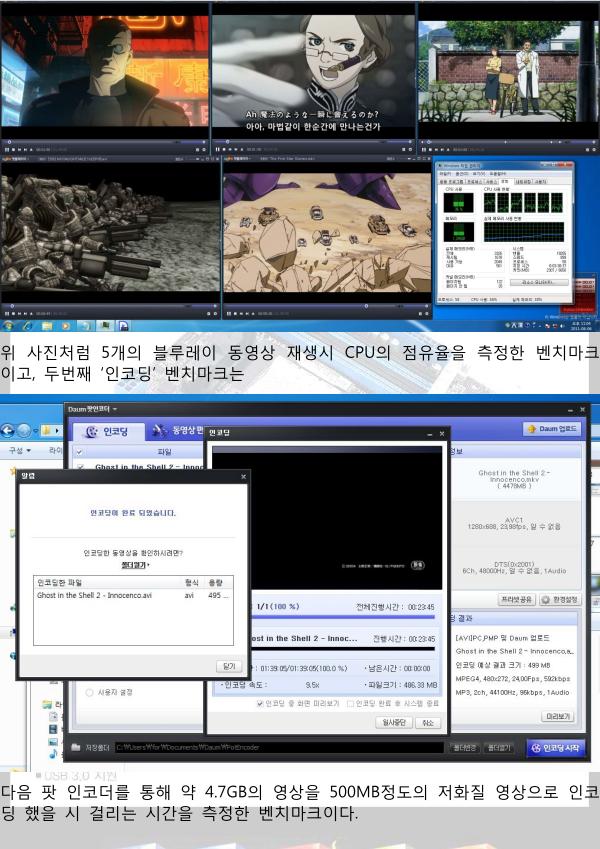The width and height of the screenshot is (600, 849).
Task: Click the pause button of the bottom-left player
Action: [x=7, y=314]
